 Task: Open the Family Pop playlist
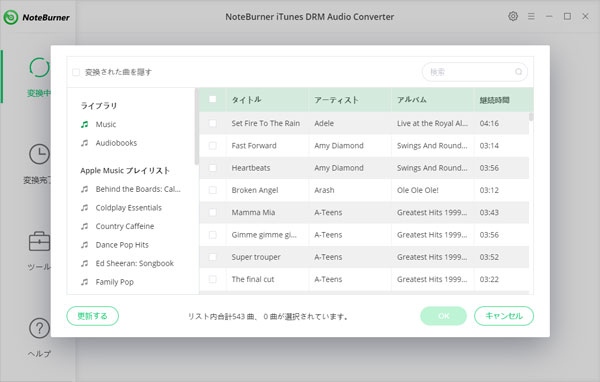pos(114,282)
